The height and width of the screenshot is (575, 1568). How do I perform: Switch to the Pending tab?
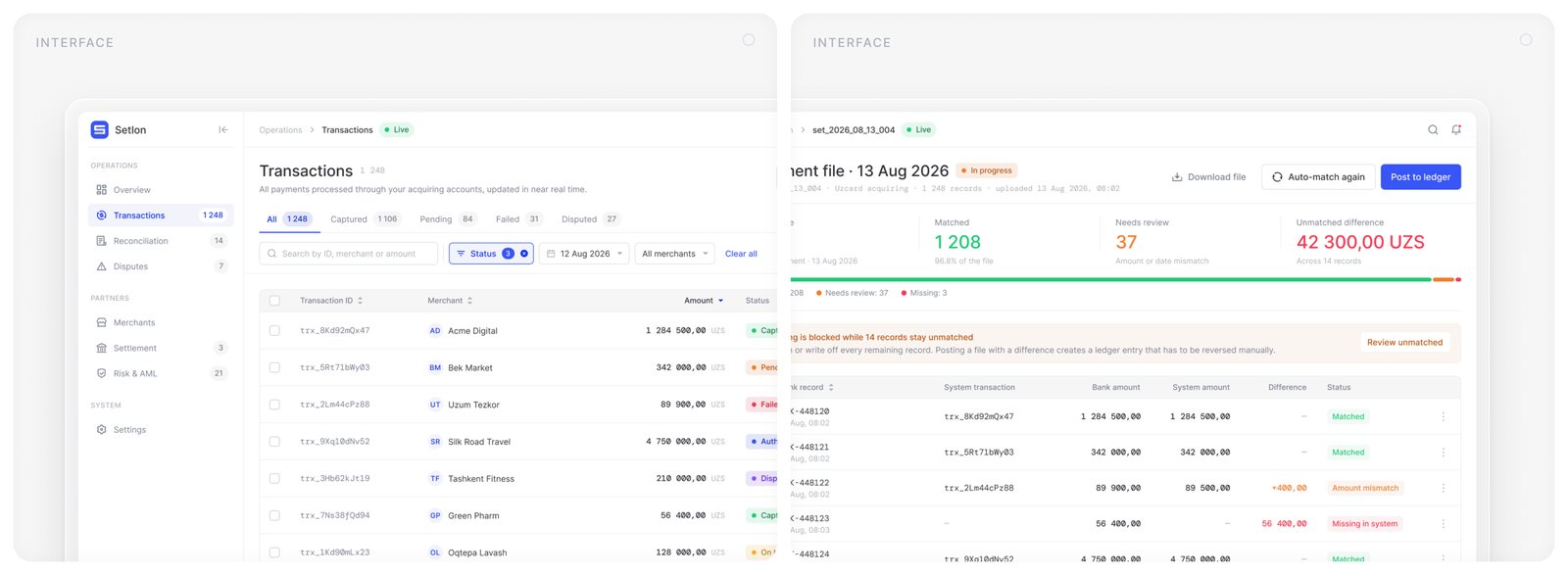pos(448,219)
